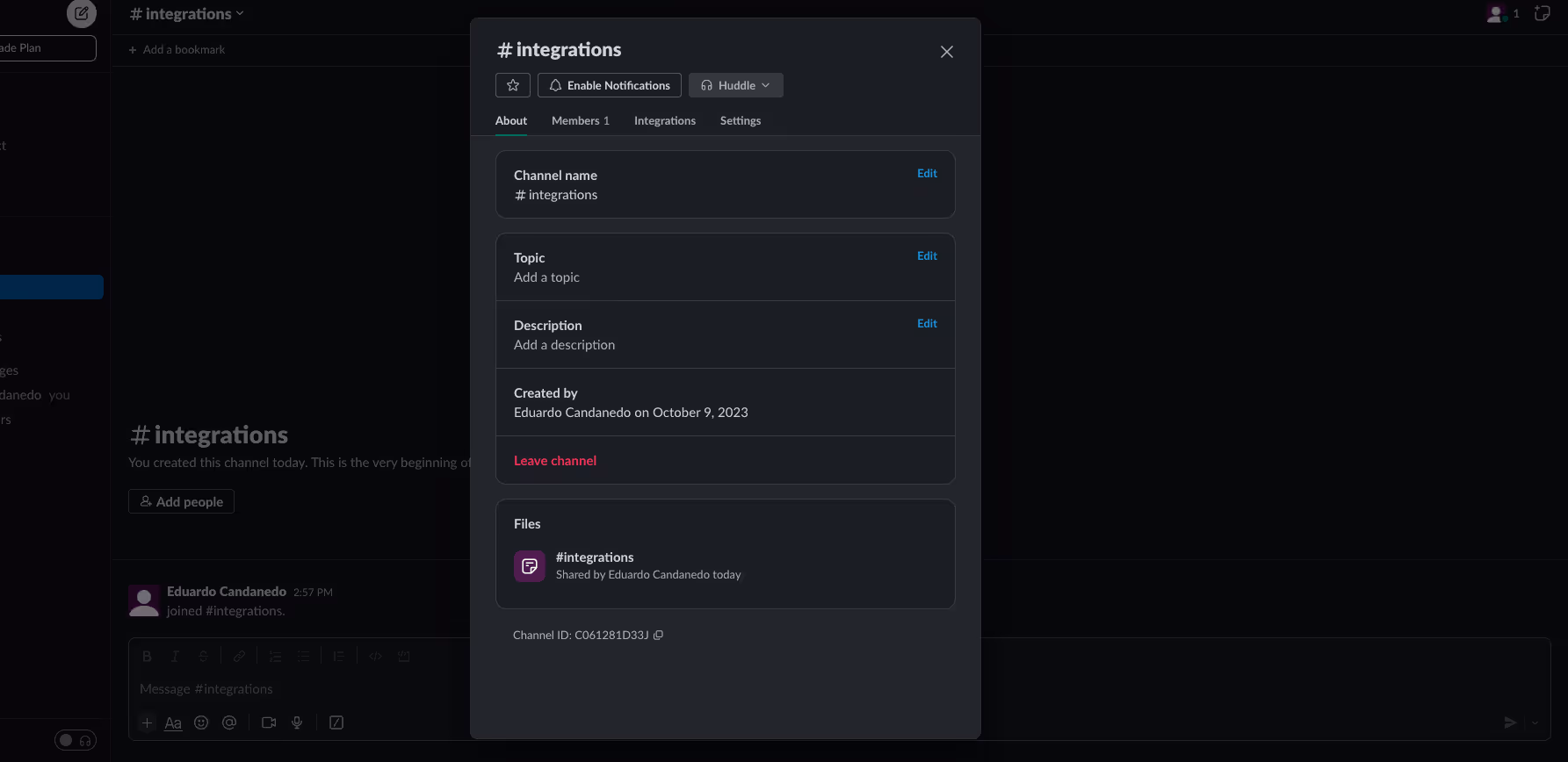Star the integrations channel
Viewport: 1568px width, 762px height.
(x=513, y=85)
